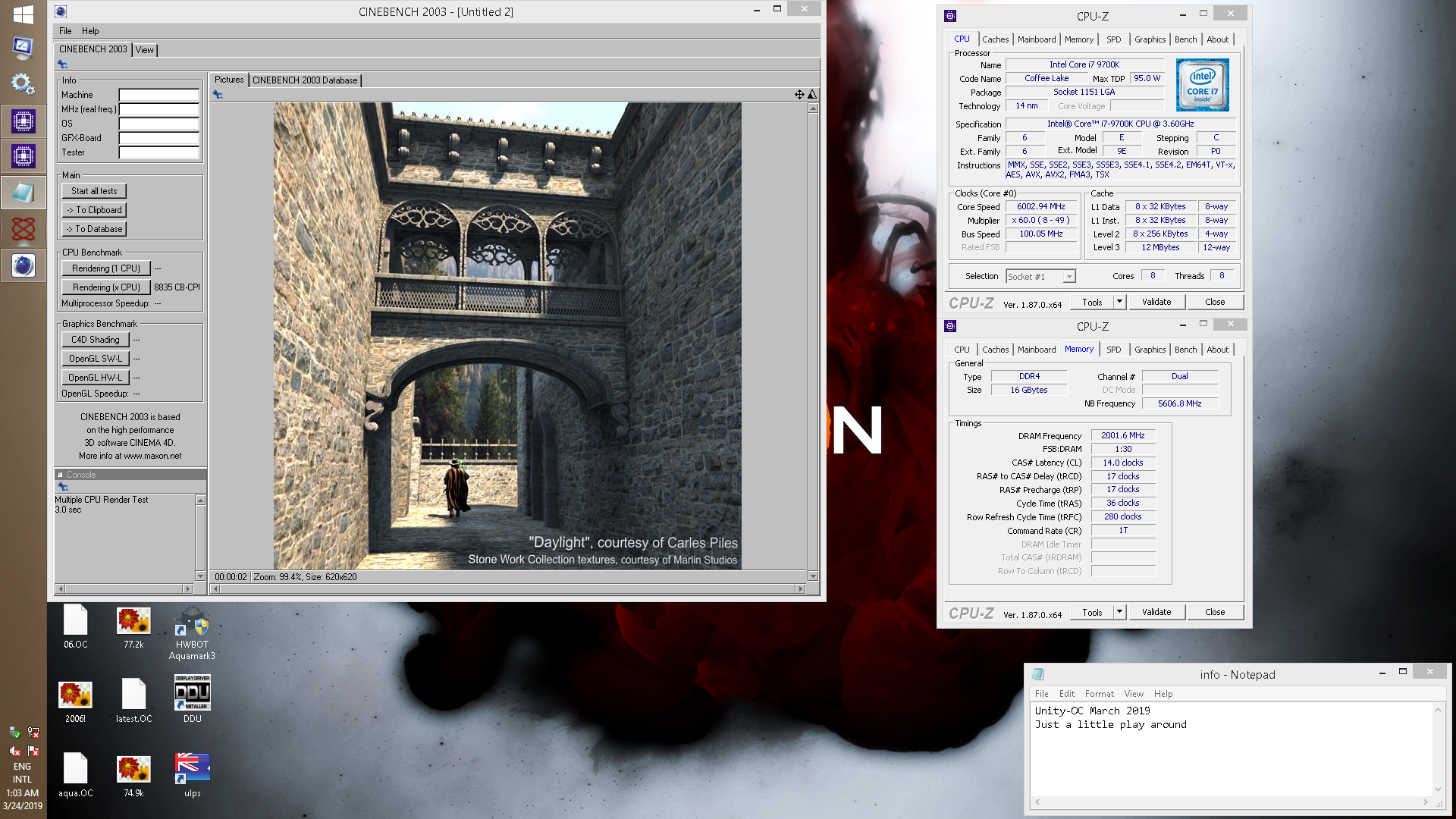
Task: Open the Caches tab in upper CPU-Z
Action: tap(995, 39)
